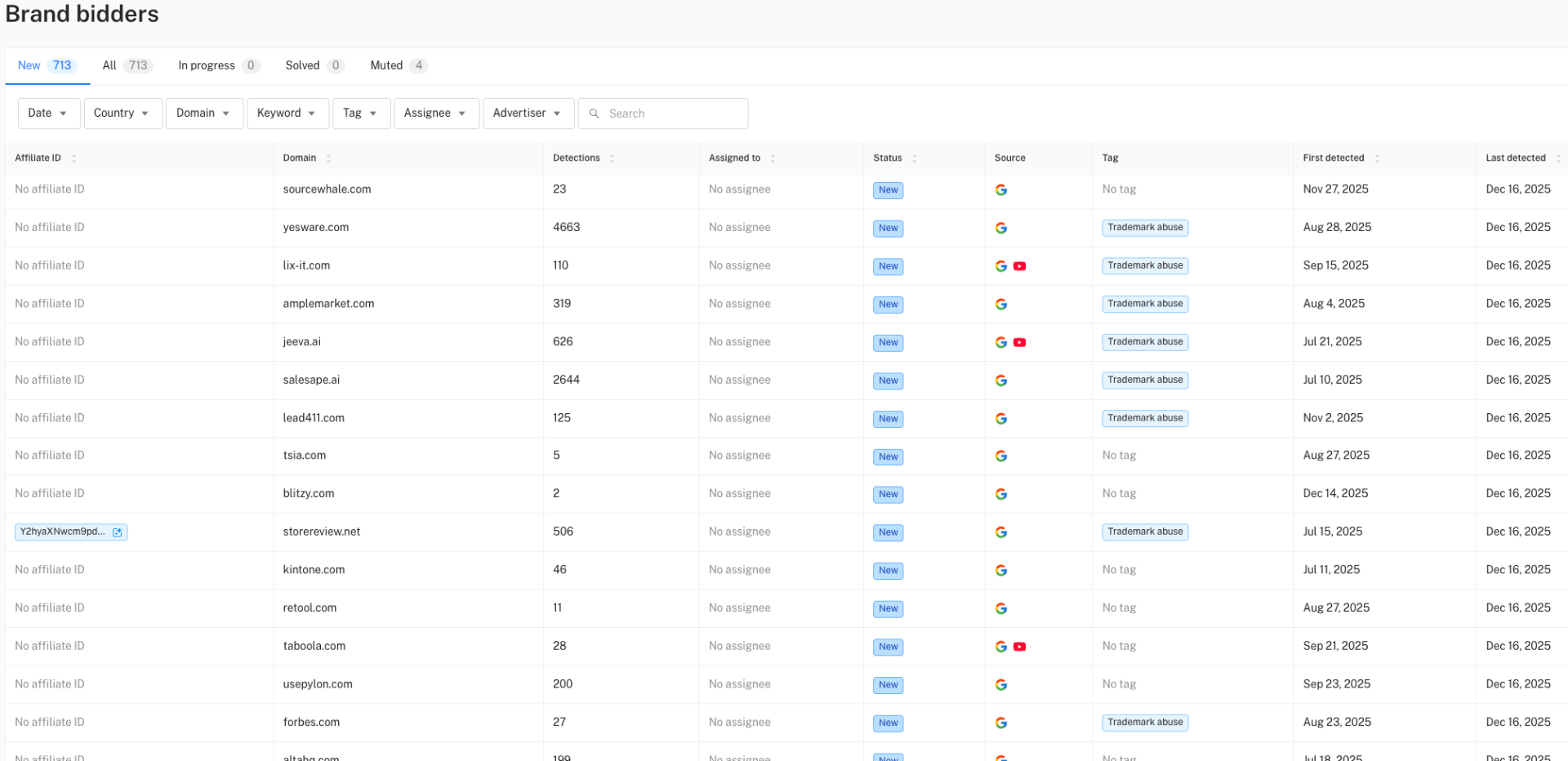Click No tag for usepylon.com
Screen dimensions: 1568x761
(1120, 684)
